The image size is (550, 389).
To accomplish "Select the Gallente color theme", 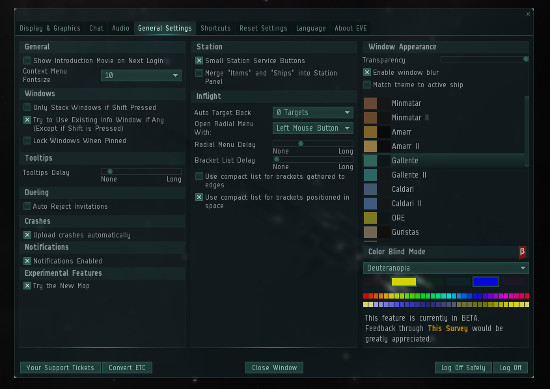I will tap(444, 161).
